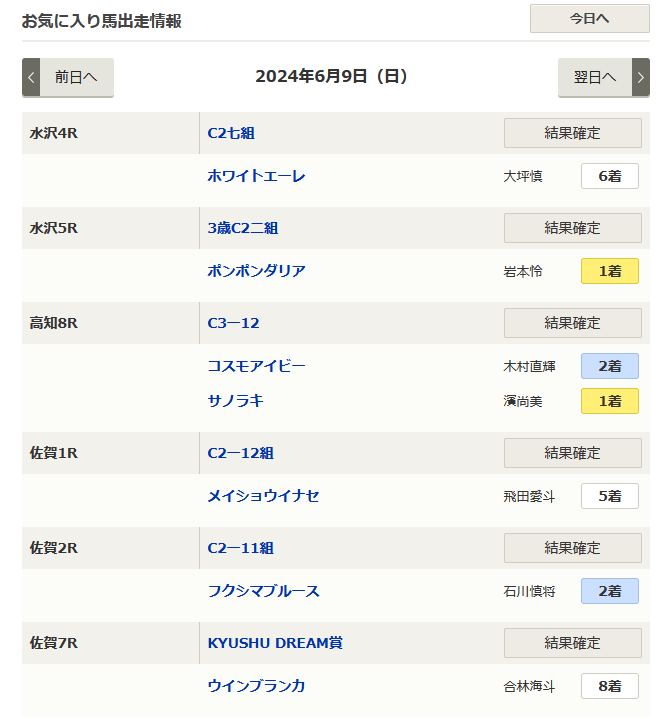The image size is (657, 719).
Task: Click the previous day left chevron icon
Action: pos(31,77)
